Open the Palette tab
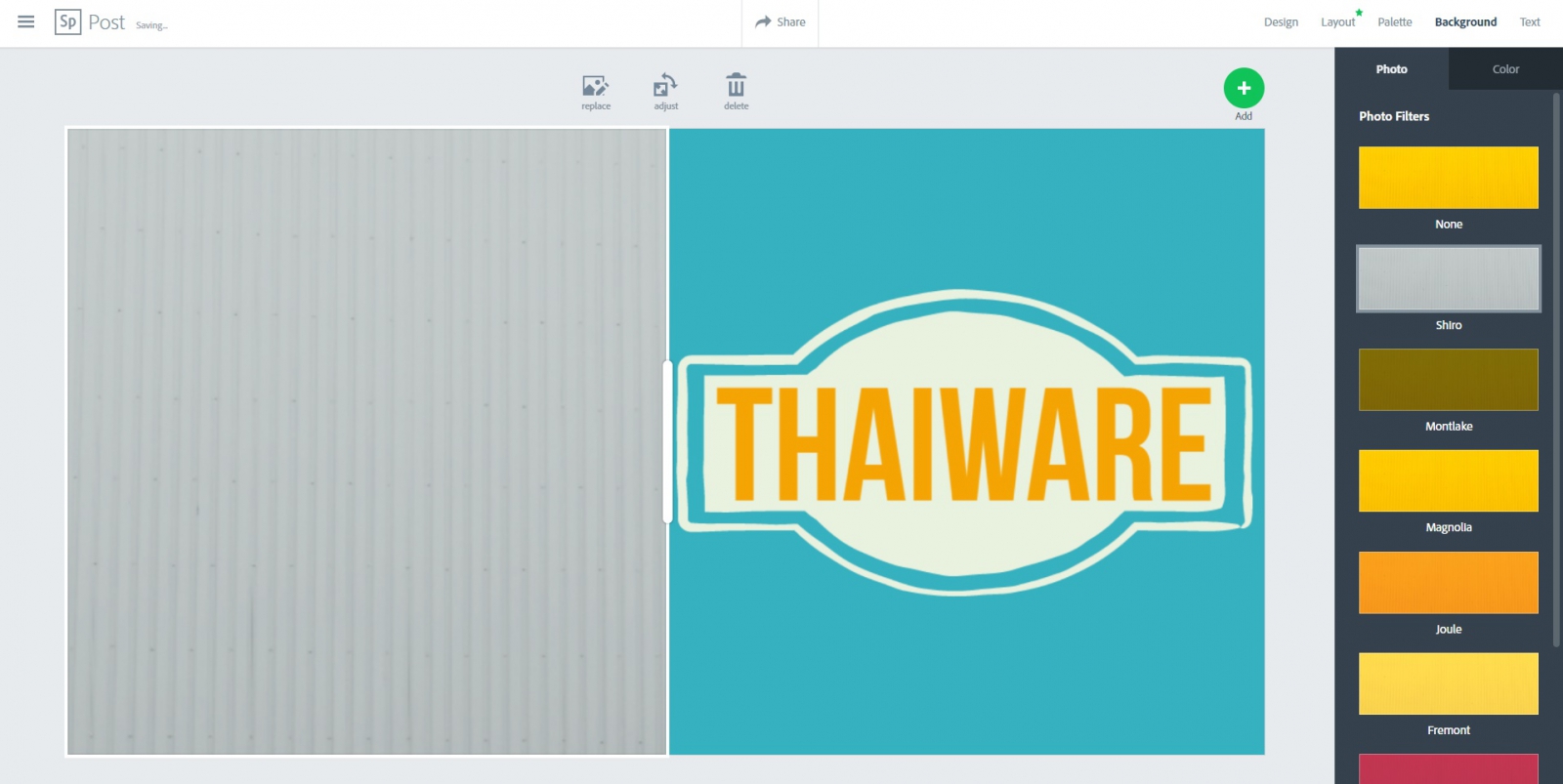 1395,22
